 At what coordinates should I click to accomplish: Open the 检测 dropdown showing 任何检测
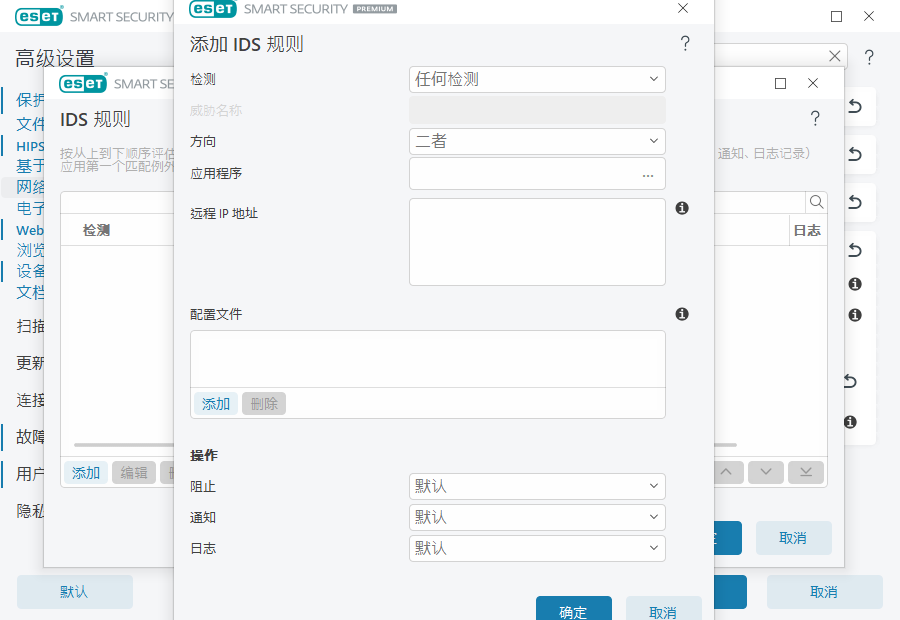tap(537, 79)
